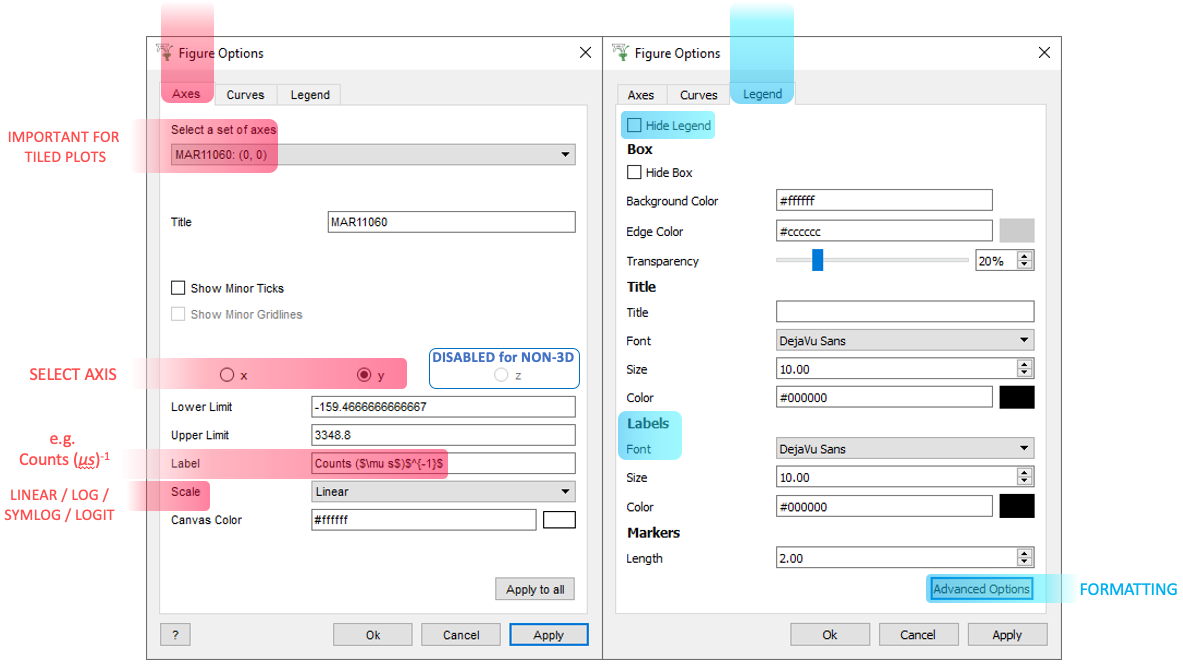Click the axes Title input field

[451, 222]
